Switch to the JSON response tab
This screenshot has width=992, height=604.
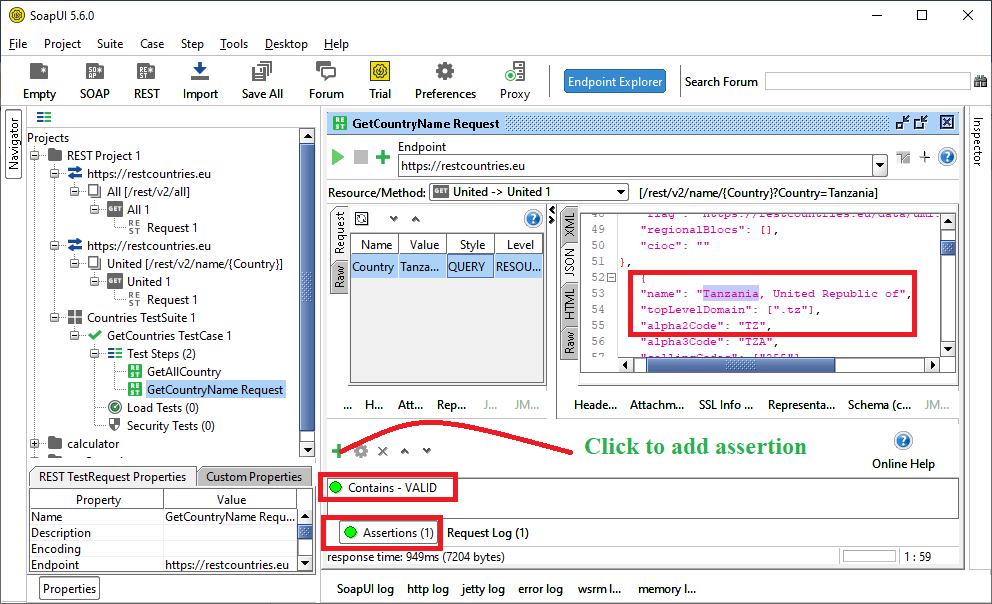[x=569, y=262]
